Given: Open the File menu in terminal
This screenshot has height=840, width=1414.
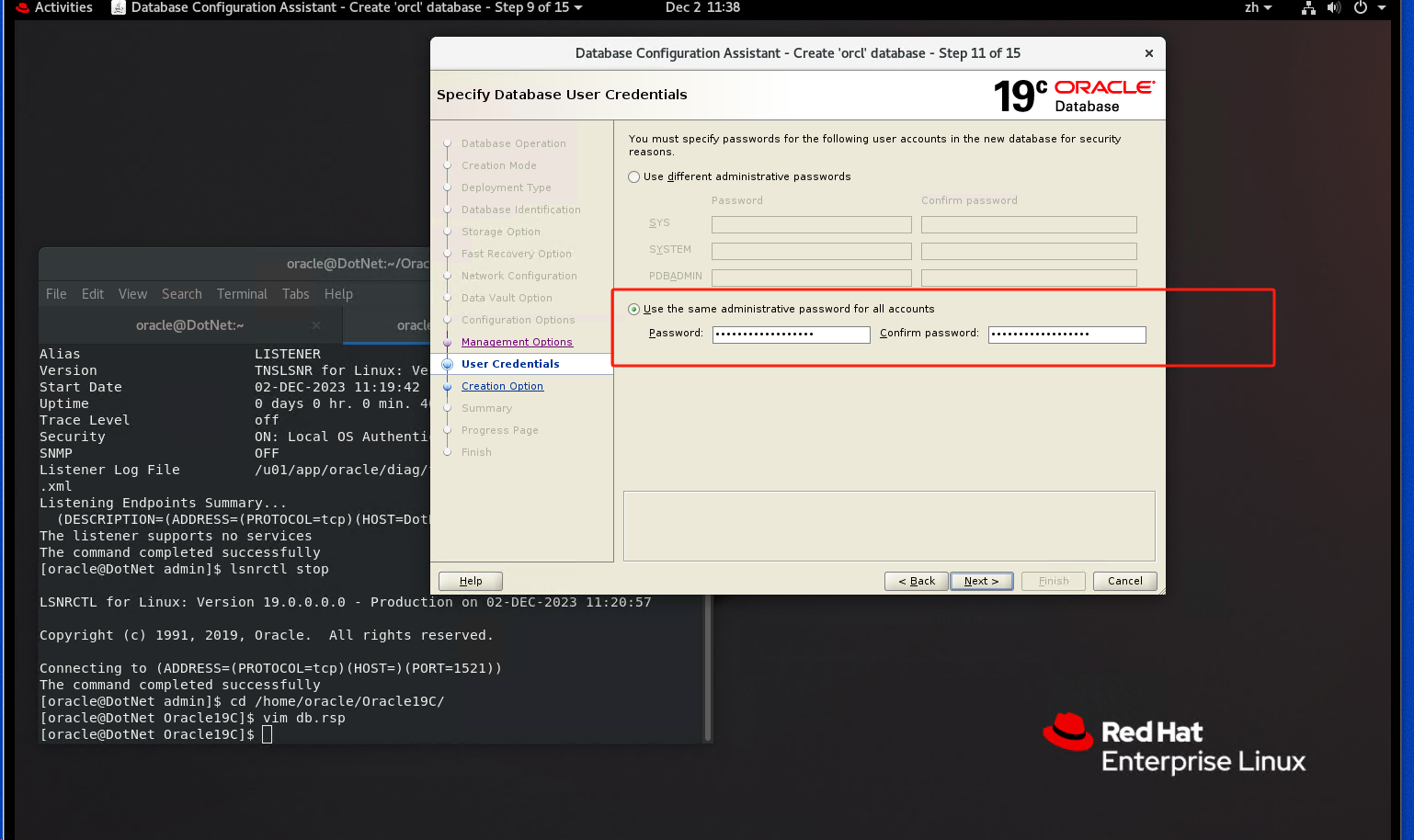Looking at the screenshot, I should (x=56, y=294).
